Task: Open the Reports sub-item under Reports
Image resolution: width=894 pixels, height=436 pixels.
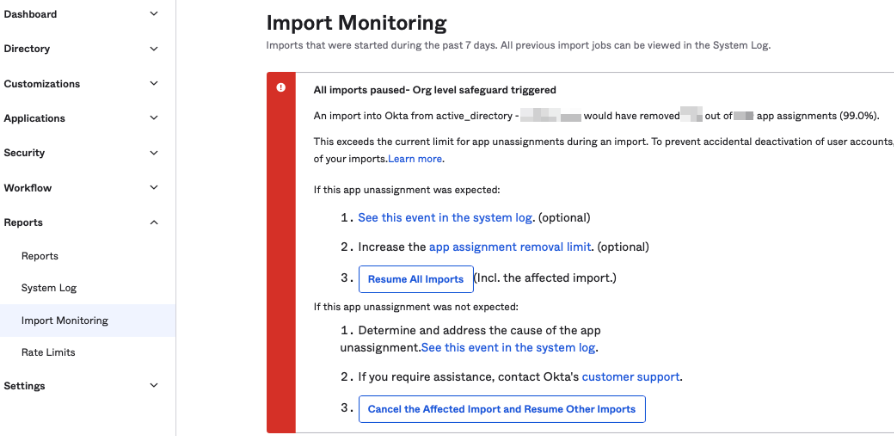Action: click(x=40, y=256)
